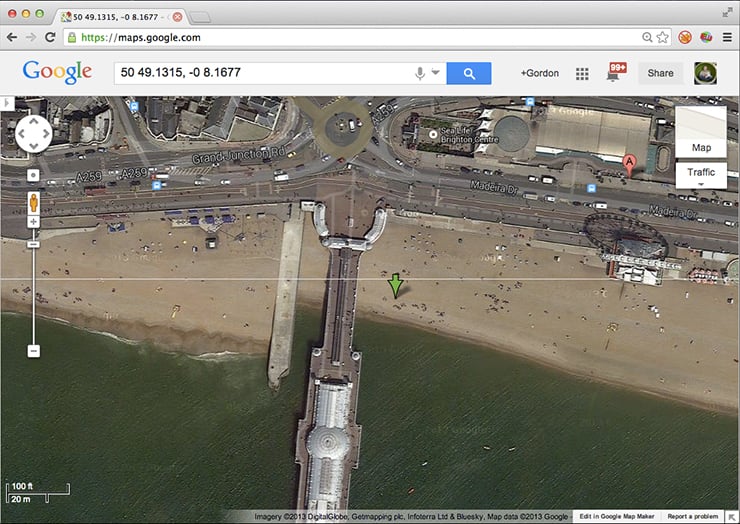Click the green arrow location marker

pyautogui.click(x=396, y=286)
